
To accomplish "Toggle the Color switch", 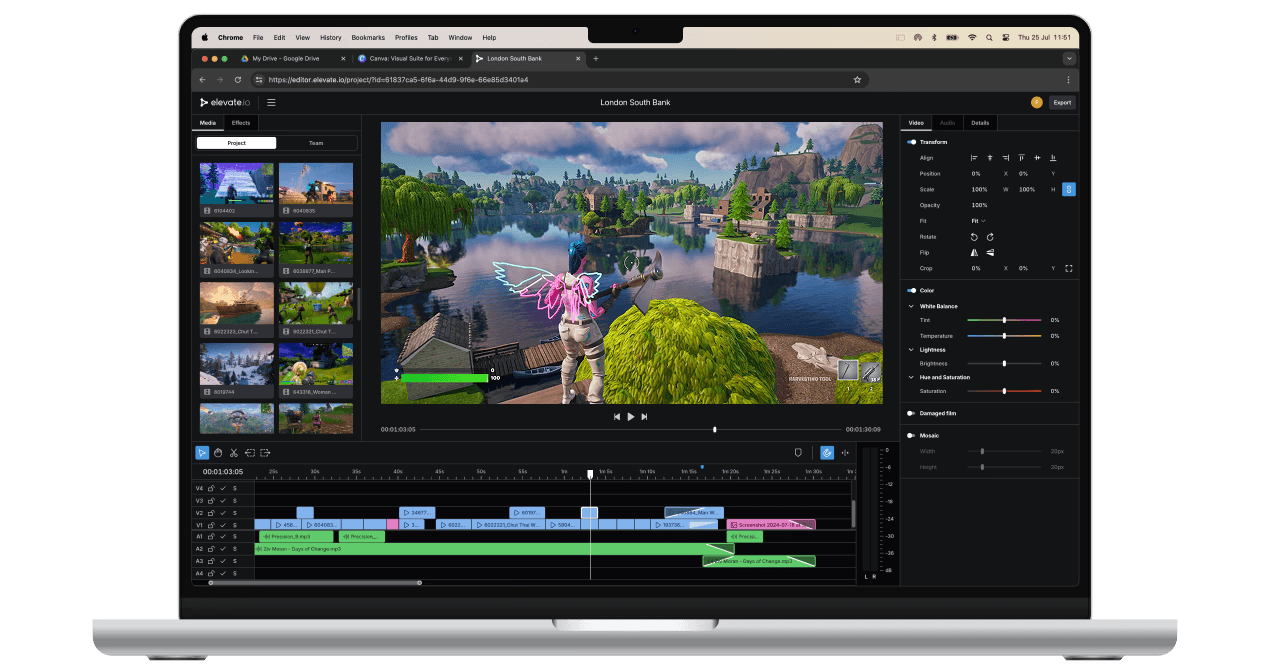I will (x=912, y=290).
